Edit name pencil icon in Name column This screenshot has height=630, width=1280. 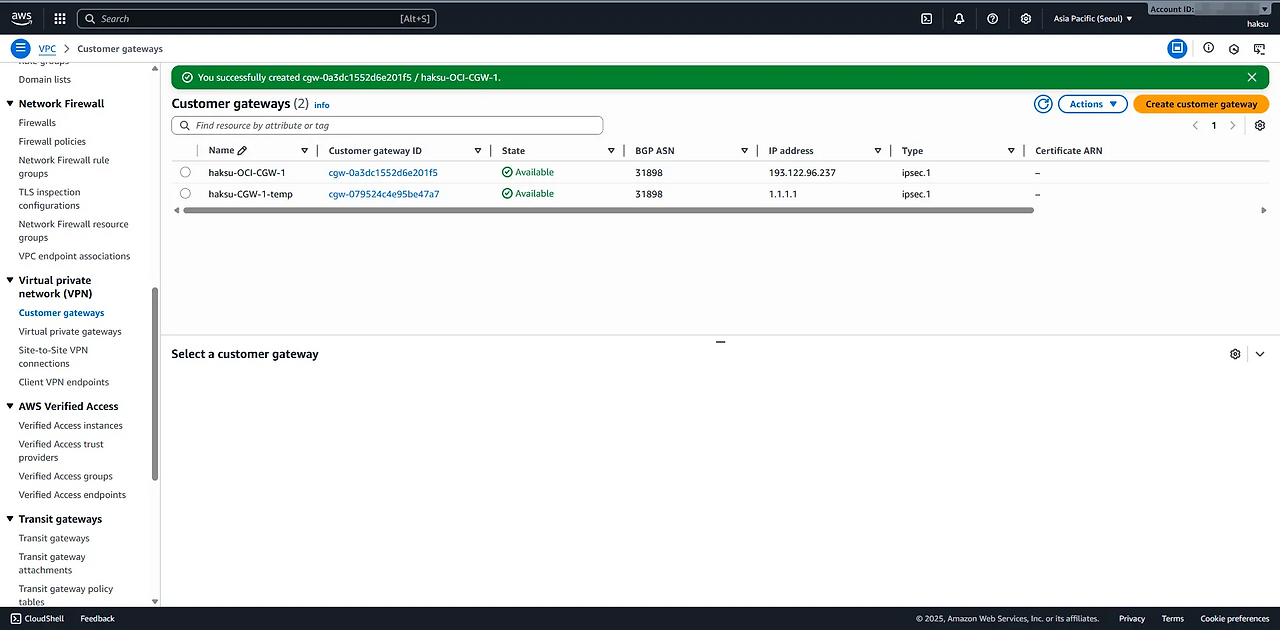(x=242, y=151)
